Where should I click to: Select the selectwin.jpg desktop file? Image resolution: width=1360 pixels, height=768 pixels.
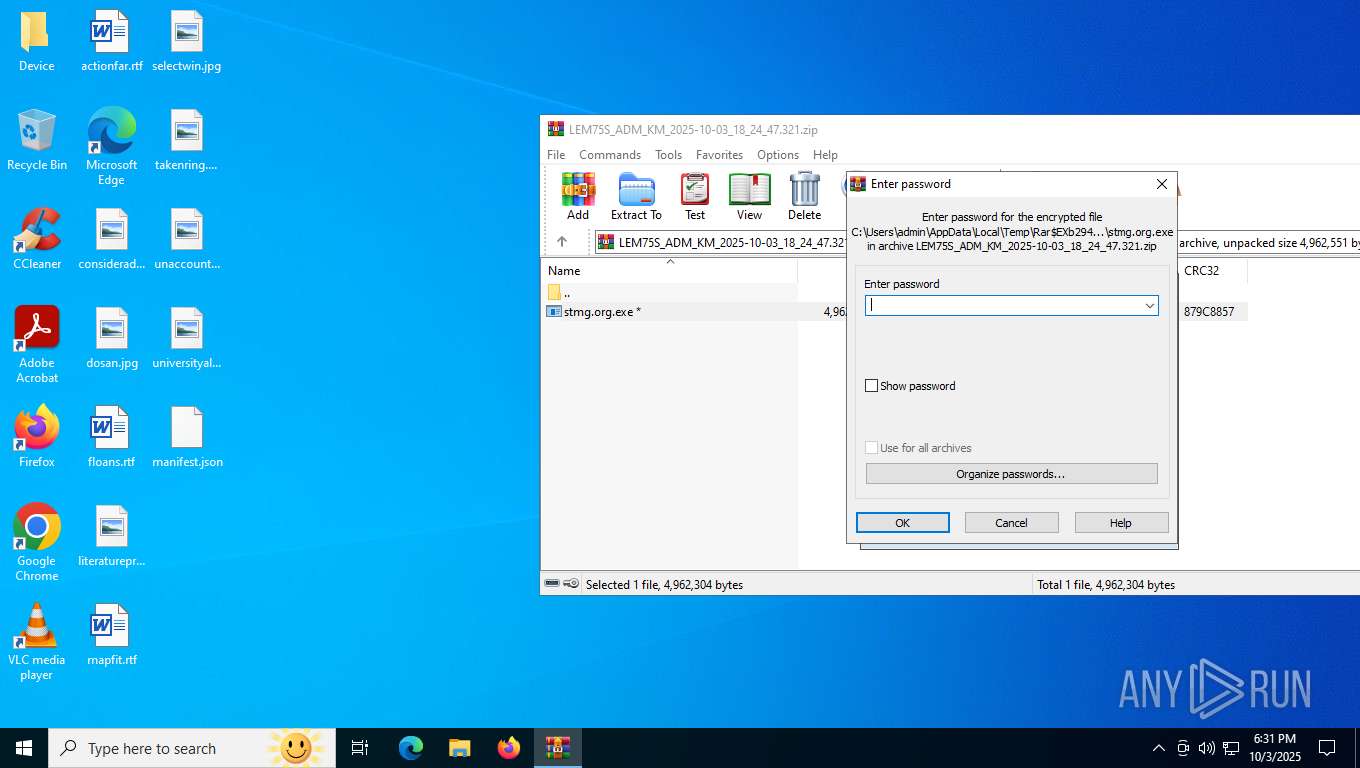pyautogui.click(x=186, y=42)
